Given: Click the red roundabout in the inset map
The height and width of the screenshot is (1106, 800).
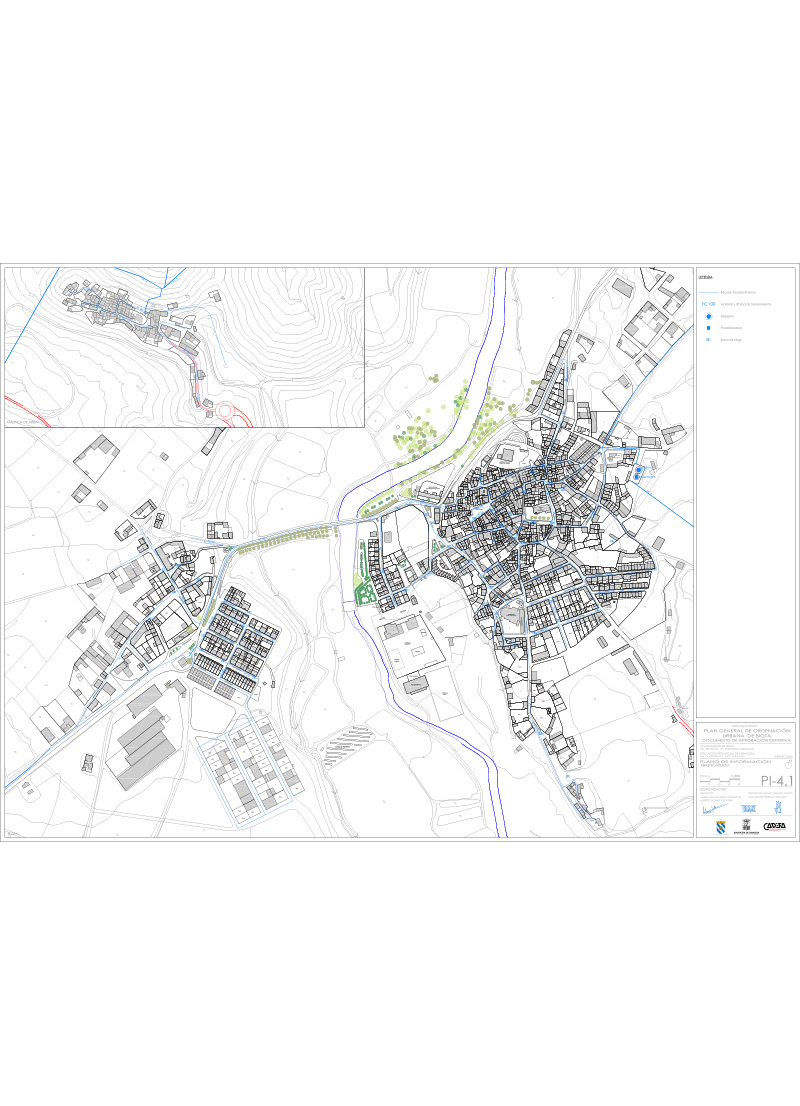Looking at the screenshot, I should click(226, 411).
